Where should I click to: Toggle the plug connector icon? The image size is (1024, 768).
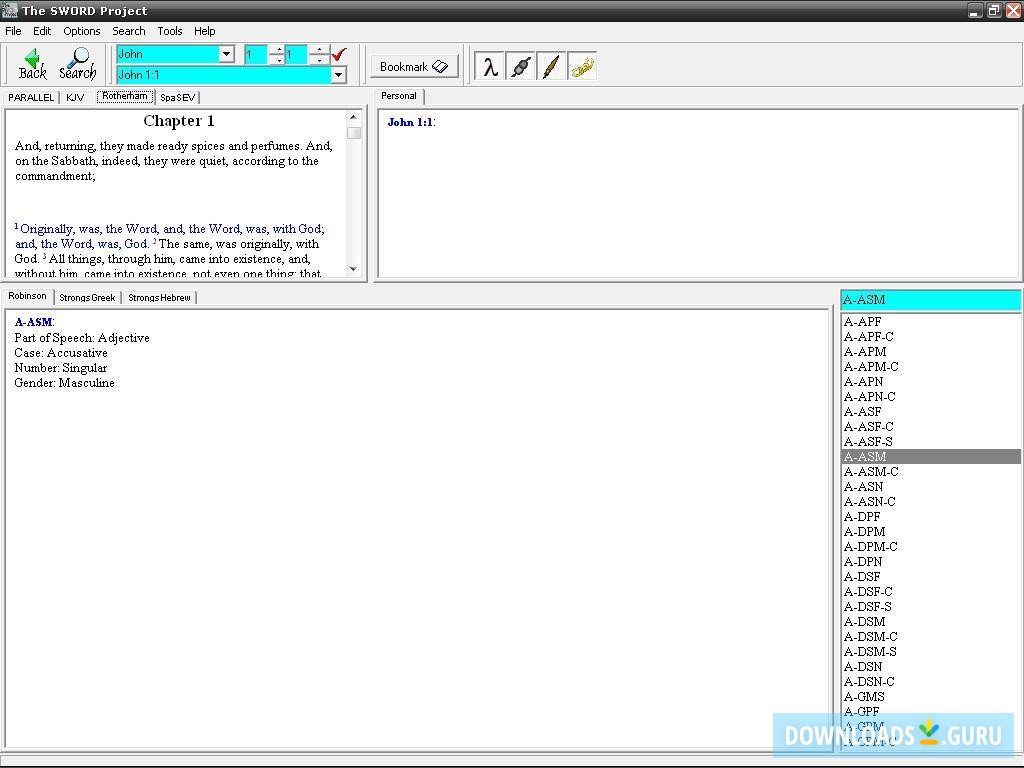point(520,67)
